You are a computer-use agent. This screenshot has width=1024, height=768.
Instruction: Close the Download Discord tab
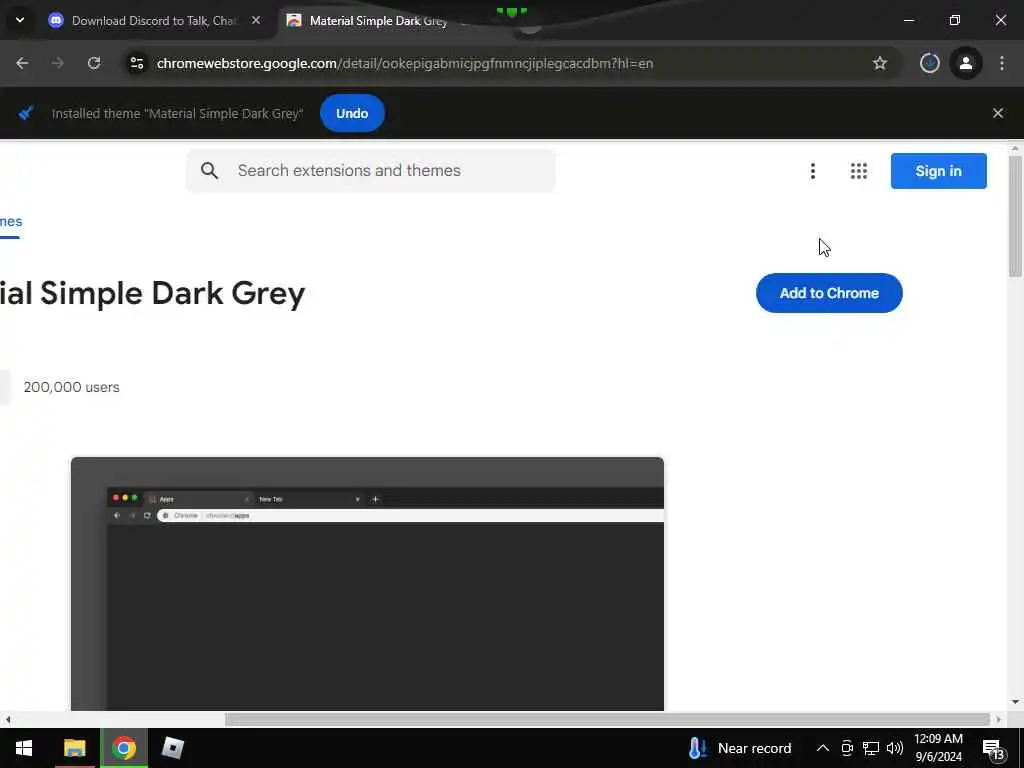click(256, 20)
